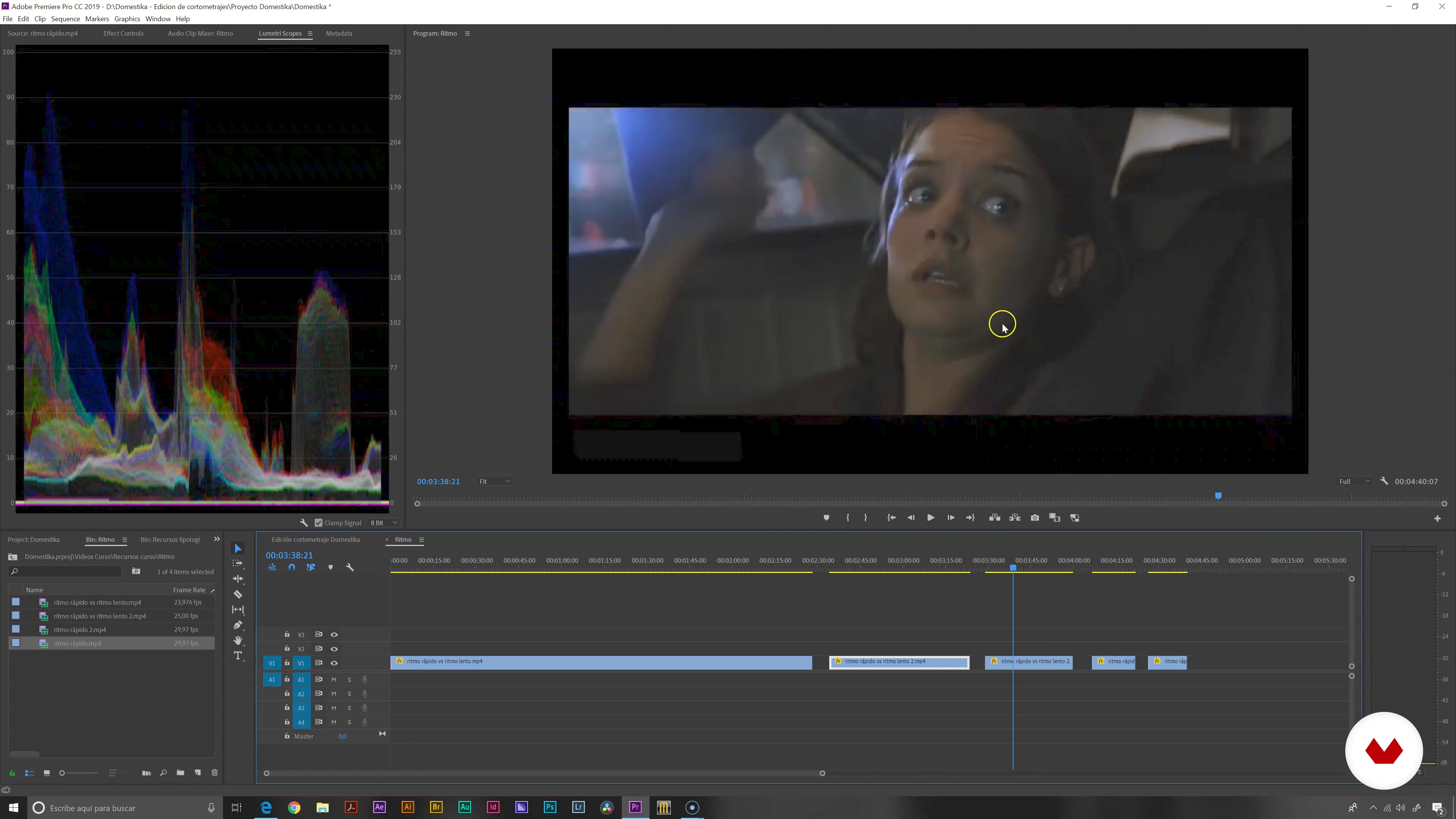
Task: Open the Full playback resolution dropdown
Action: point(1354,482)
